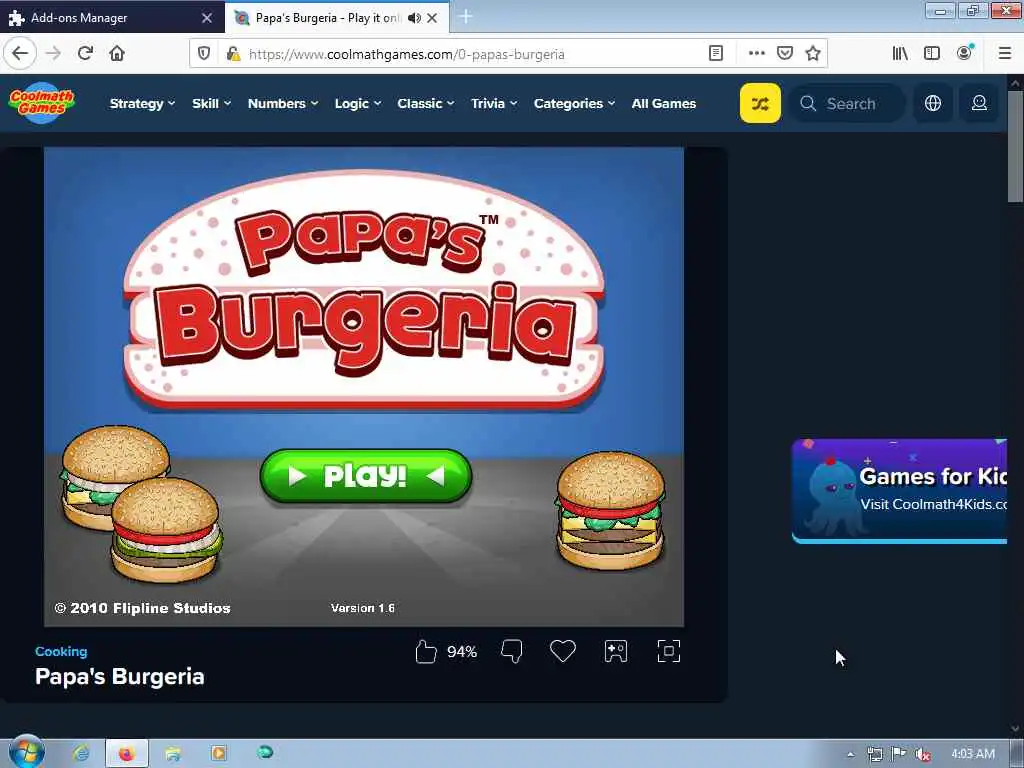Image resolution: width=1024 pixels, height=768 pixels.
Task: Click the 94% like rating text
Action: pyautogui.click(x=462, y=652)
